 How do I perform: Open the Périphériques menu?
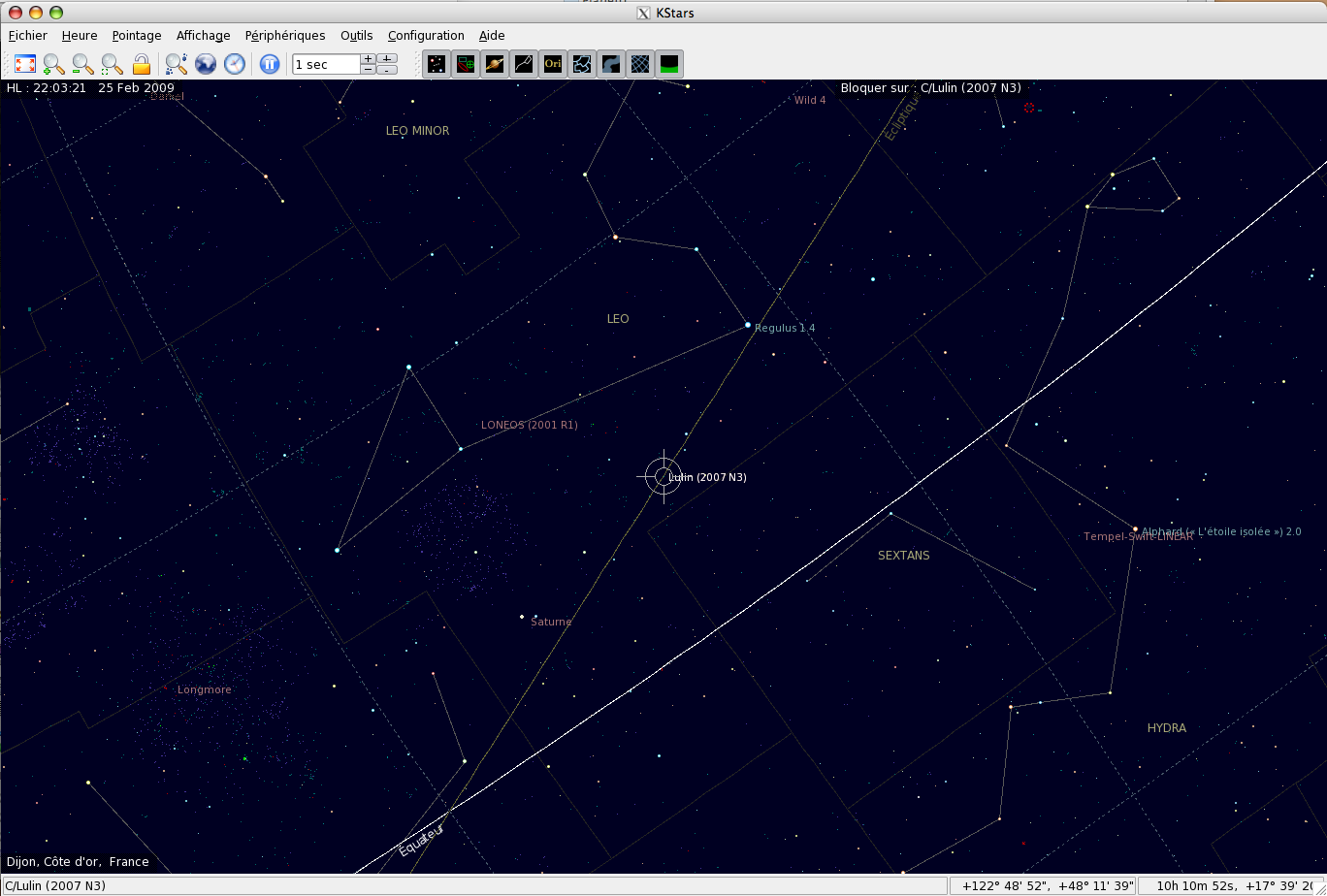click(x=285, y=36)
